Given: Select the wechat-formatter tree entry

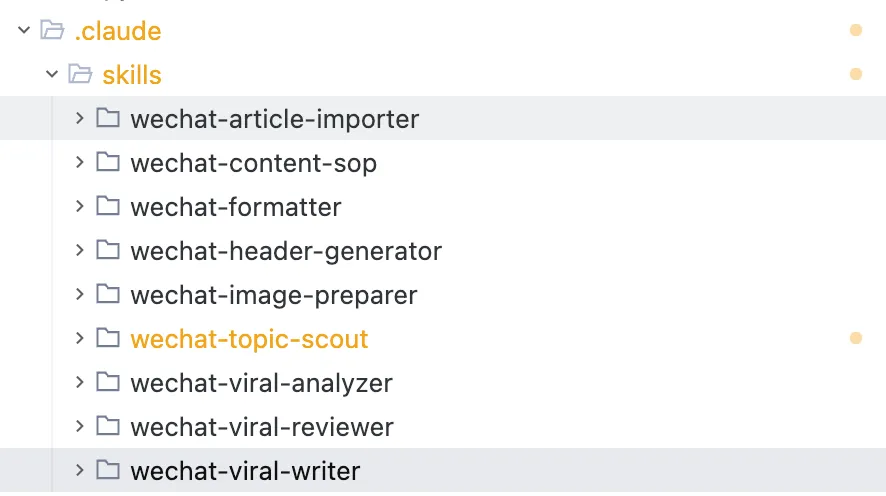Looking at the screenshot, I should [x=236, y=207].
